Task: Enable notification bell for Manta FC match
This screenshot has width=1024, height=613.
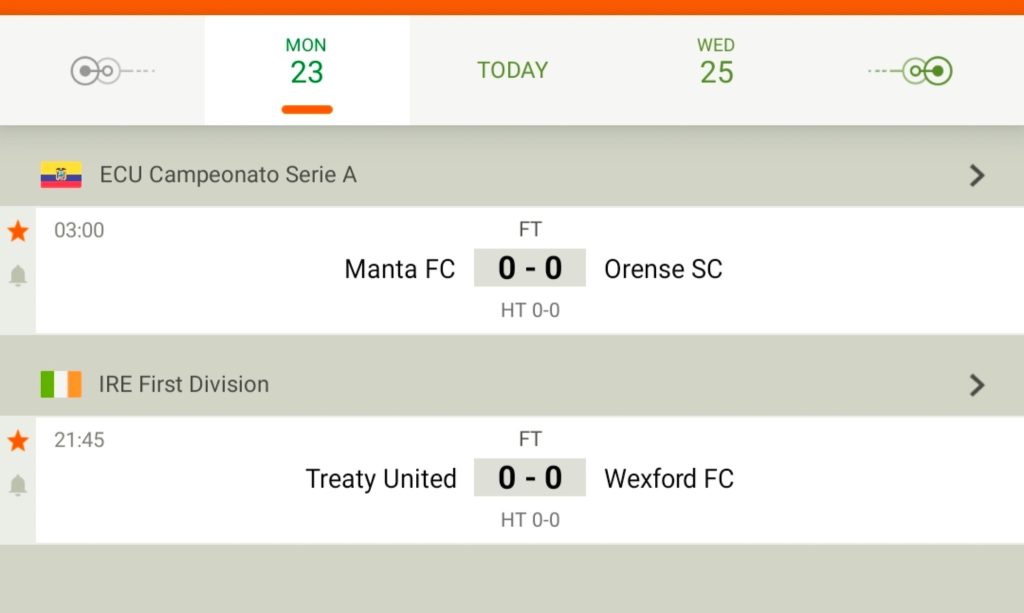Action: pyautogui.click(x=18, y=275)
